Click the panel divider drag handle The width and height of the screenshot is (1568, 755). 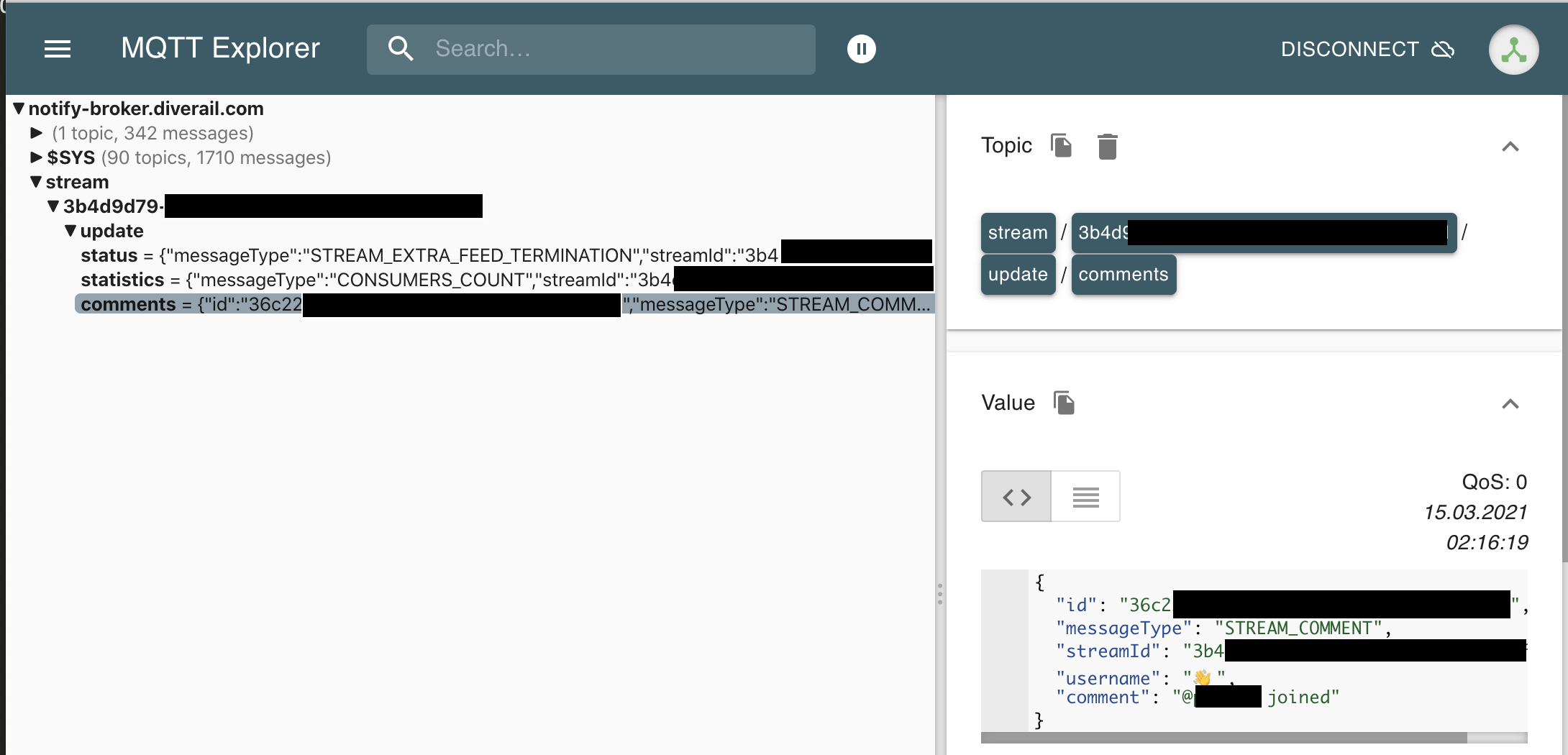click(939, 594)
